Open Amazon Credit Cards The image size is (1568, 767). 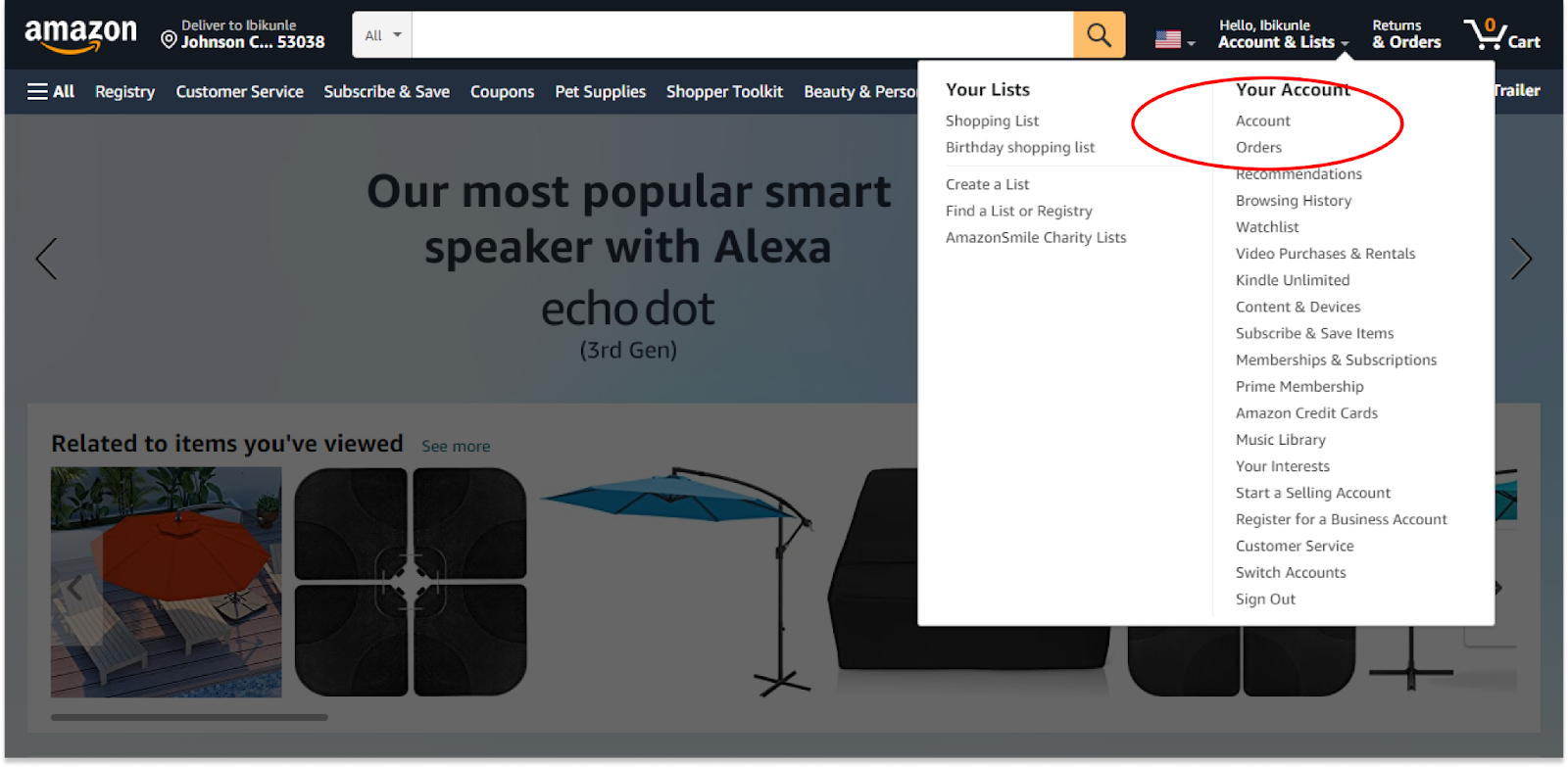(1306, 412)
